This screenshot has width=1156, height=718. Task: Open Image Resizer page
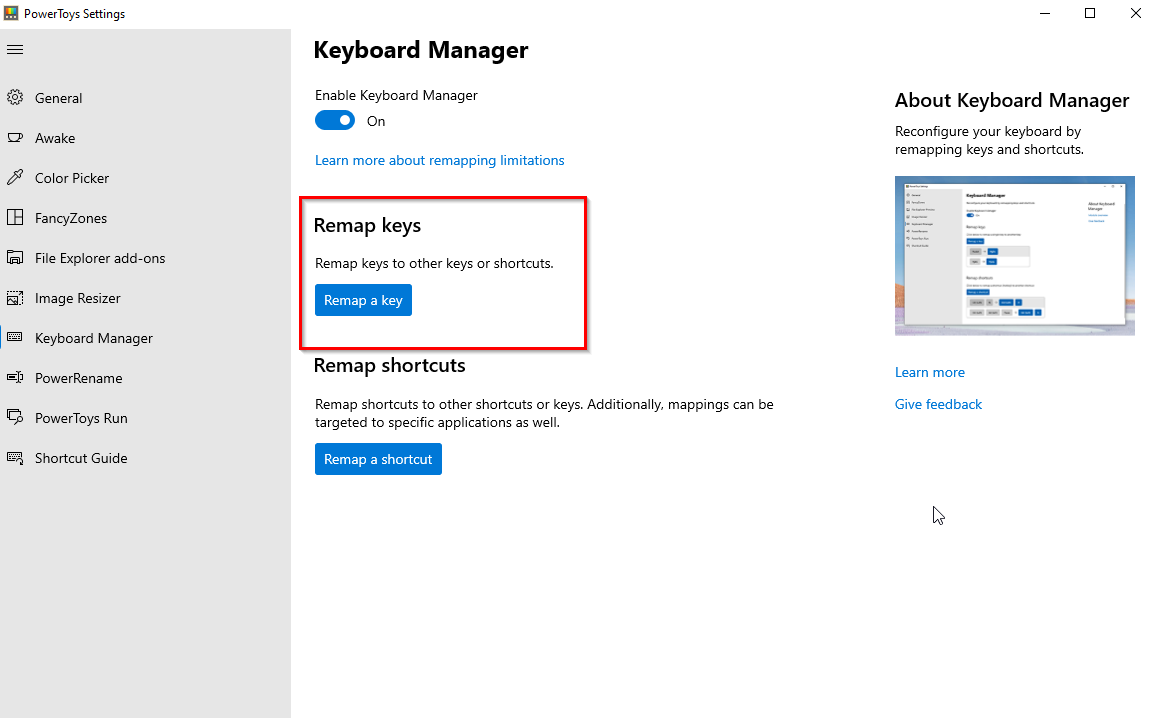click(145, 298)
